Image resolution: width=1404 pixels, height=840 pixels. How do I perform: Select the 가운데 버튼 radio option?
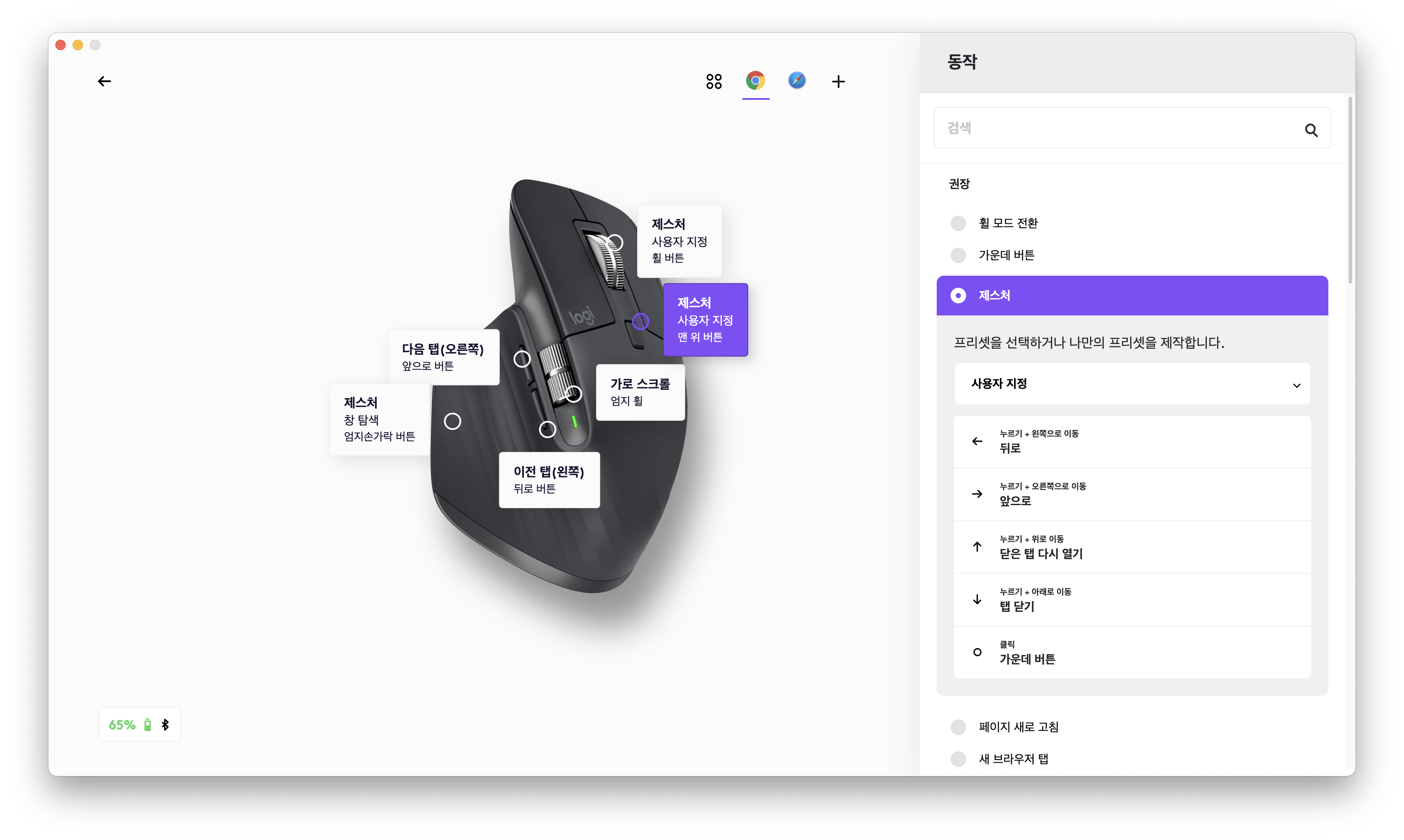click(958, 255)
